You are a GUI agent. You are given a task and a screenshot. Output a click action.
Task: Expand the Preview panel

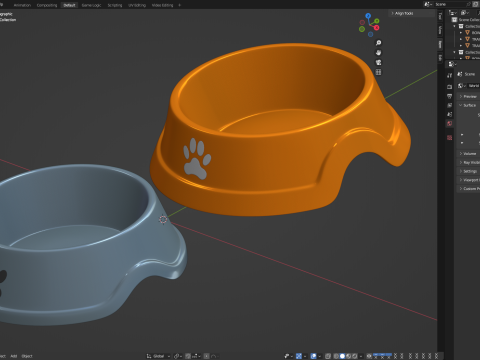pos(468,96)
